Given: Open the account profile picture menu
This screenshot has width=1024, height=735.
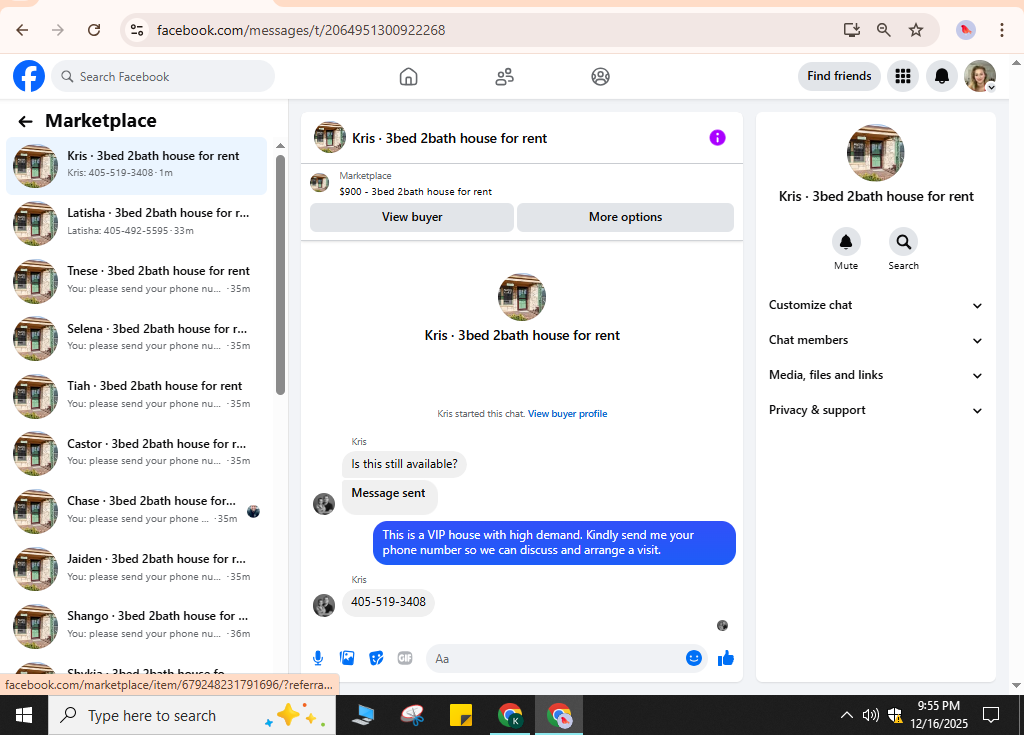Looking at the screenshot, I should pyautogui.click(x=980, y=76).
